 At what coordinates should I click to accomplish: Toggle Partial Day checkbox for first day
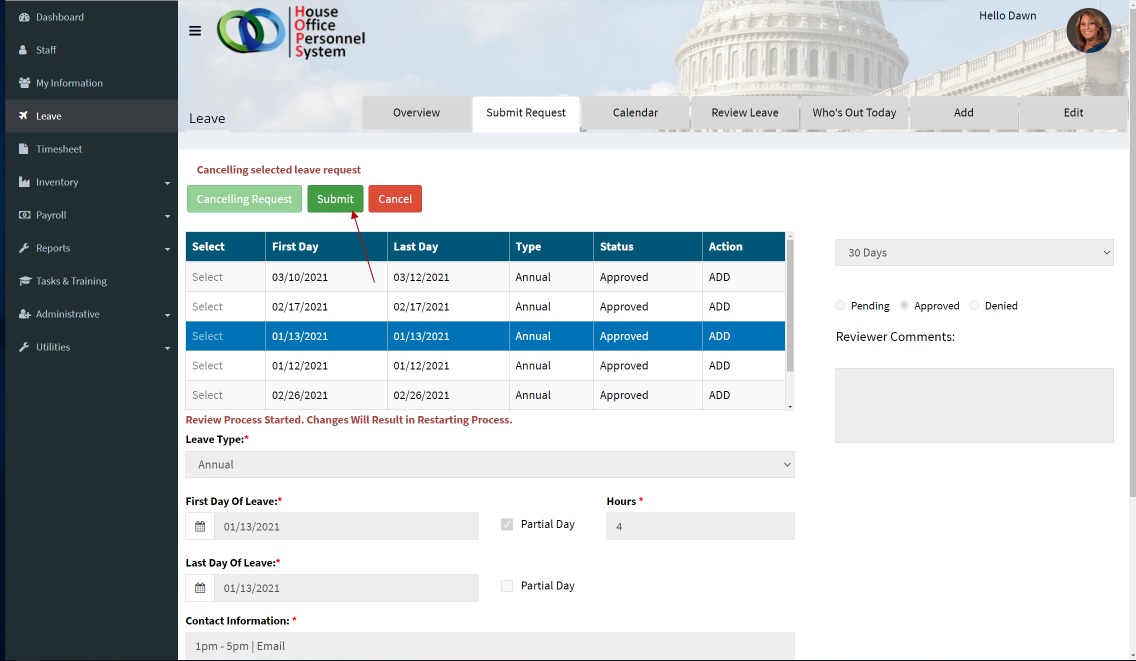click(x=507, y=524)
